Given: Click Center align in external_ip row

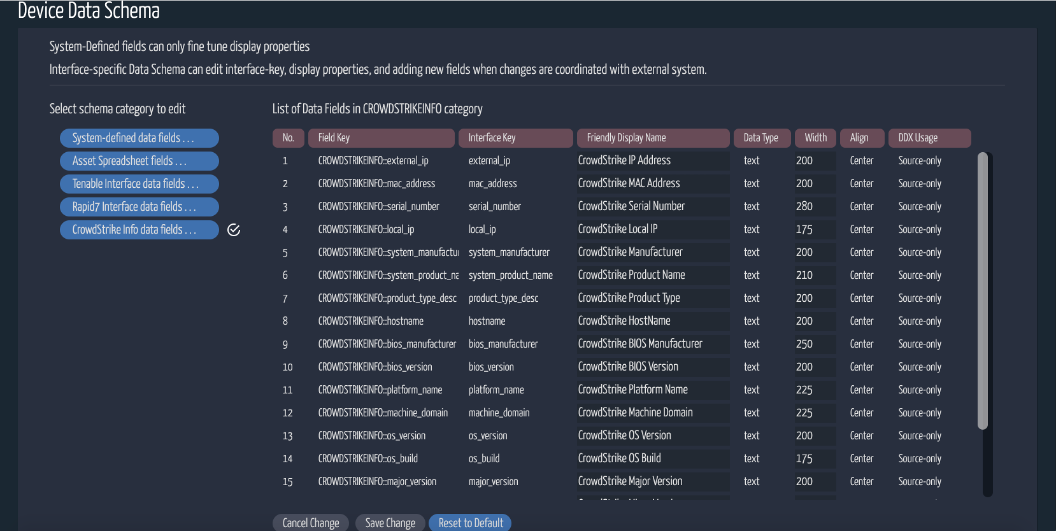Looking at the screenshot, I should [861, 161].
